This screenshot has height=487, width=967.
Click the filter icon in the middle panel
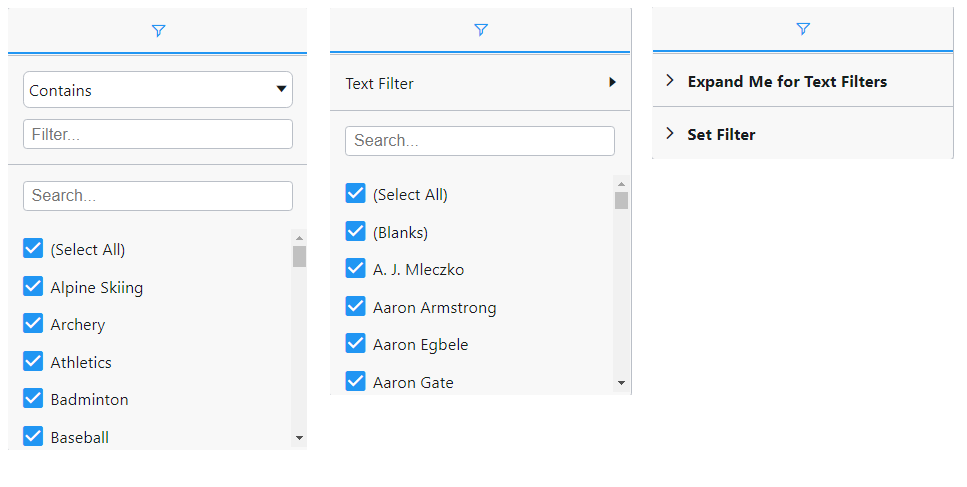[481, 30]
